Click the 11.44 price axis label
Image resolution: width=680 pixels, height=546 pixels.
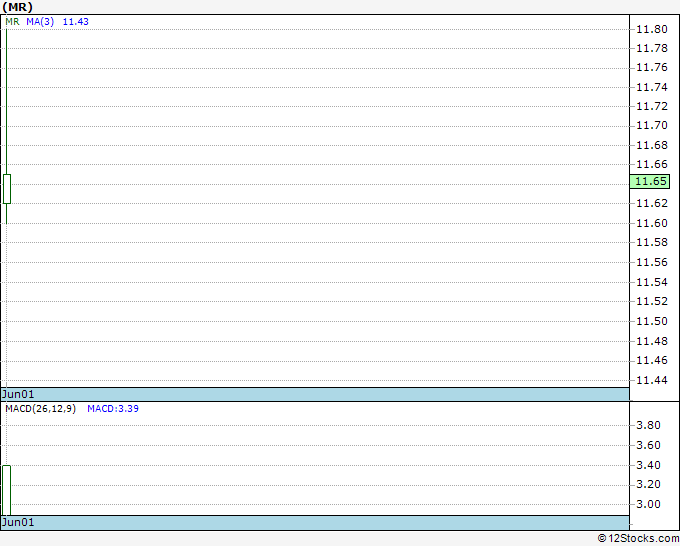tap(651, 380)
